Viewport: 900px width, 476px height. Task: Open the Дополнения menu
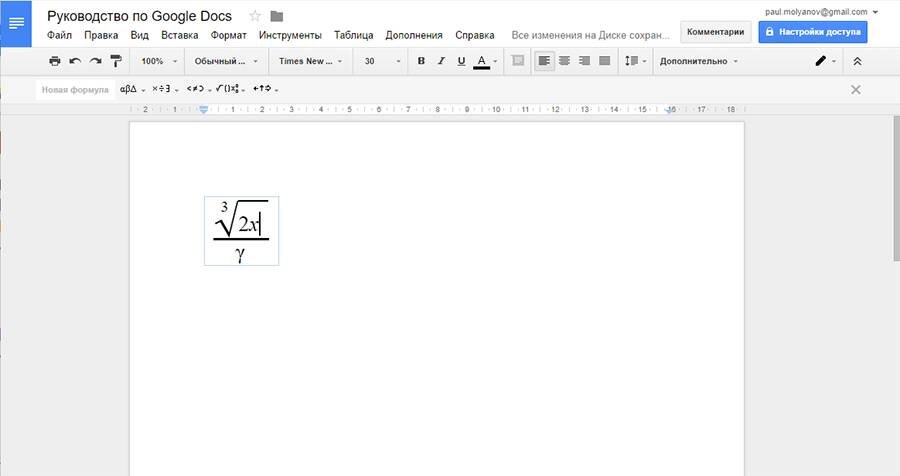pyautogui.click(x=414, y=35)
